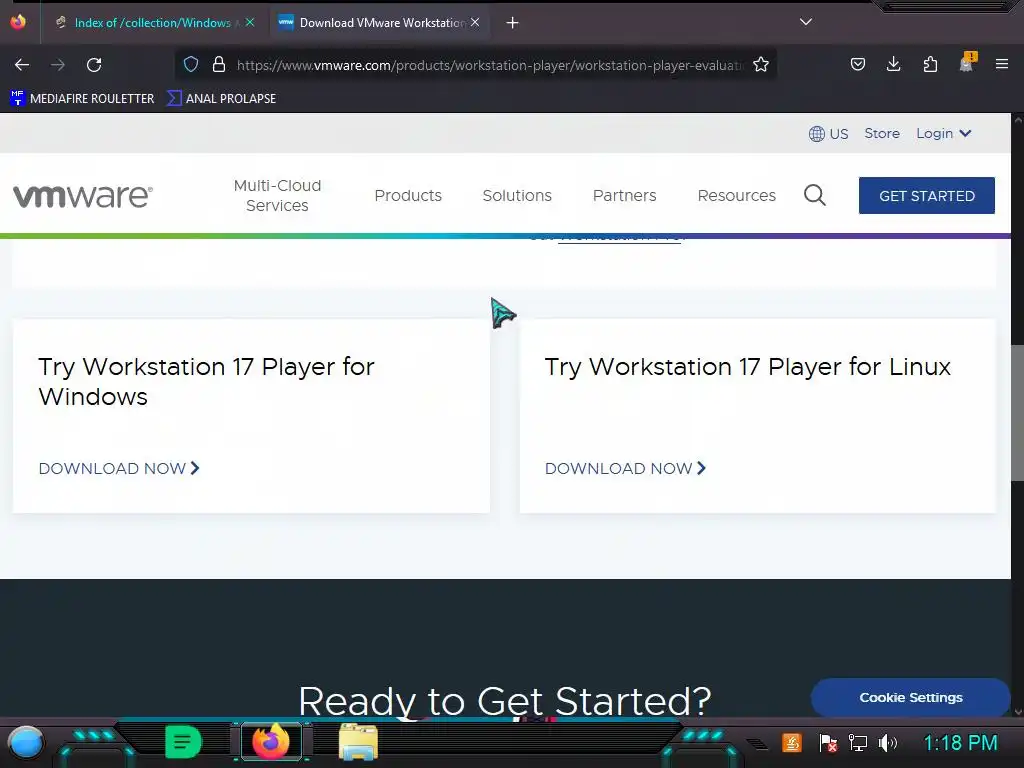This screenshot has width=1024, height=768.
Task: Open the notification extension icon
Action: pyautogui.click(x=967, y=63)
